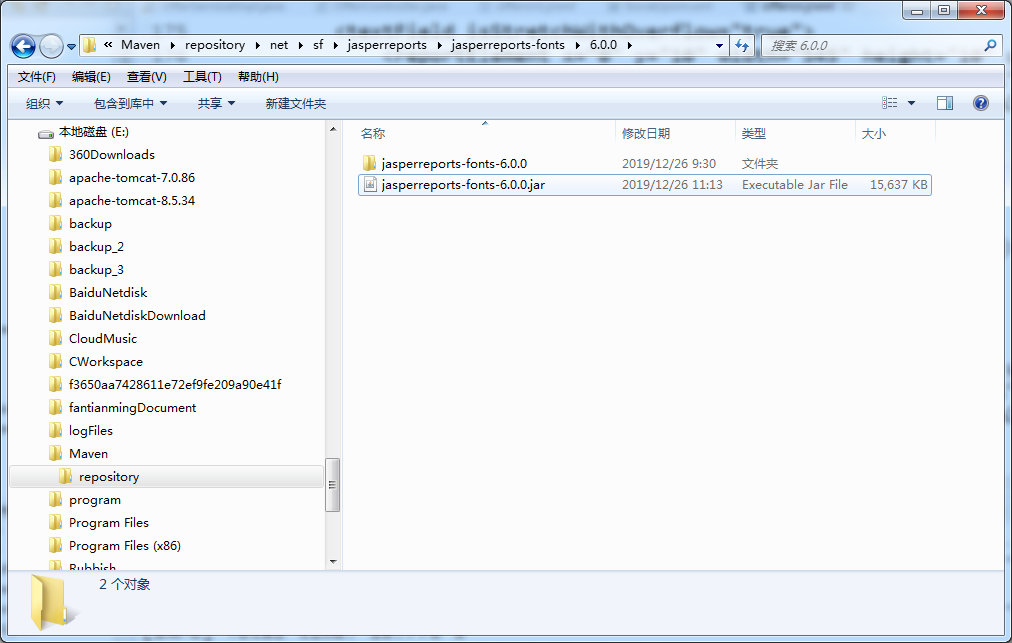The image size is (1012, 643).
Task: Open the address bar history dropdown
Action: tap(719, 45)
